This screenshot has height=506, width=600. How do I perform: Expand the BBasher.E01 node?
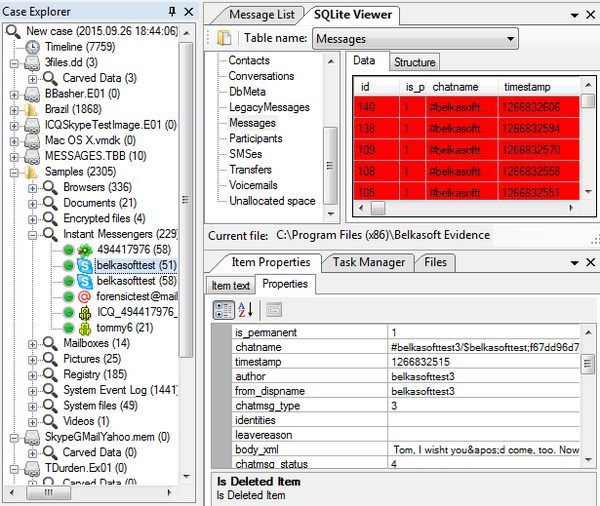(14, 95)
